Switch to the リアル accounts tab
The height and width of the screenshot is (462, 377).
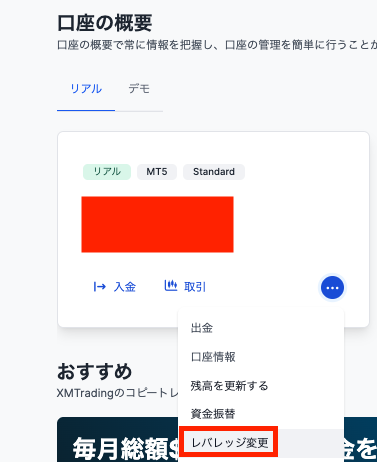click(x=86, y=89)
